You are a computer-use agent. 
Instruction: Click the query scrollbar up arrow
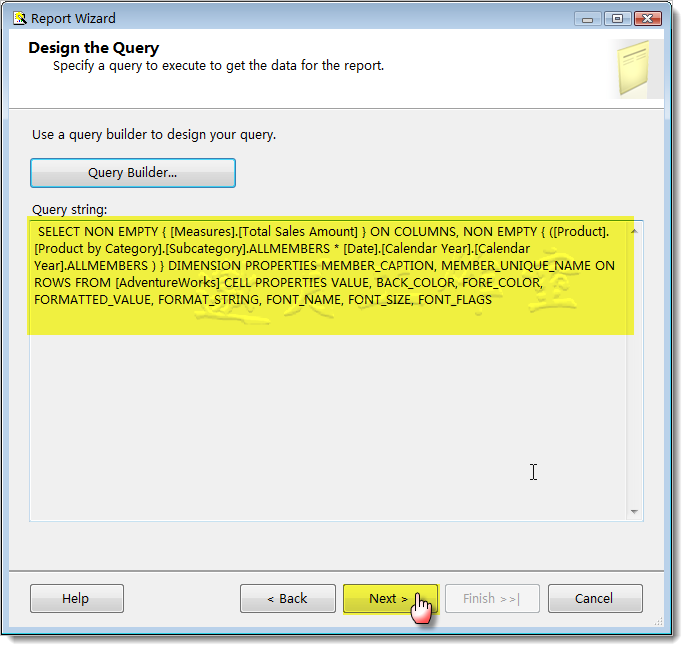pyautogui.click(x=634, y=231)
